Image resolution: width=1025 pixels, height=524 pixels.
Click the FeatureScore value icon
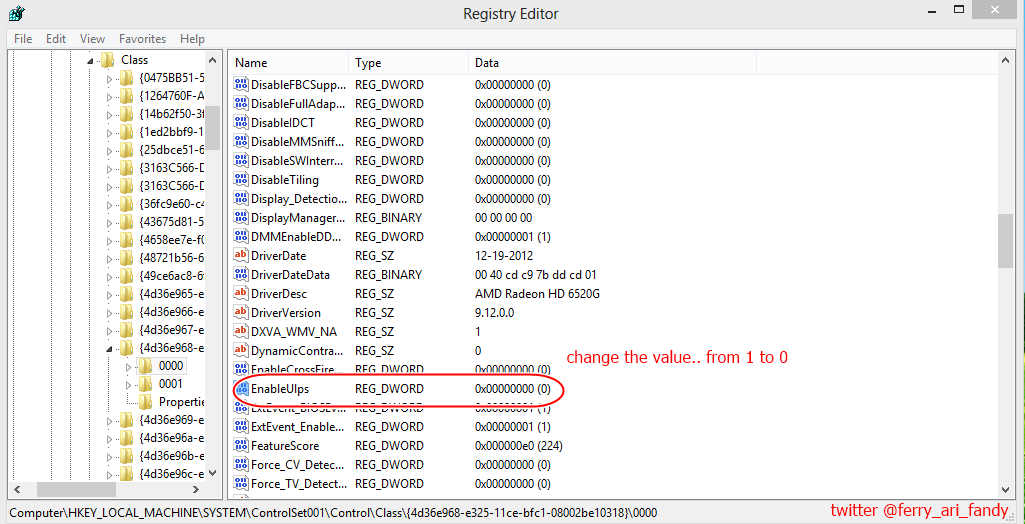241,446
